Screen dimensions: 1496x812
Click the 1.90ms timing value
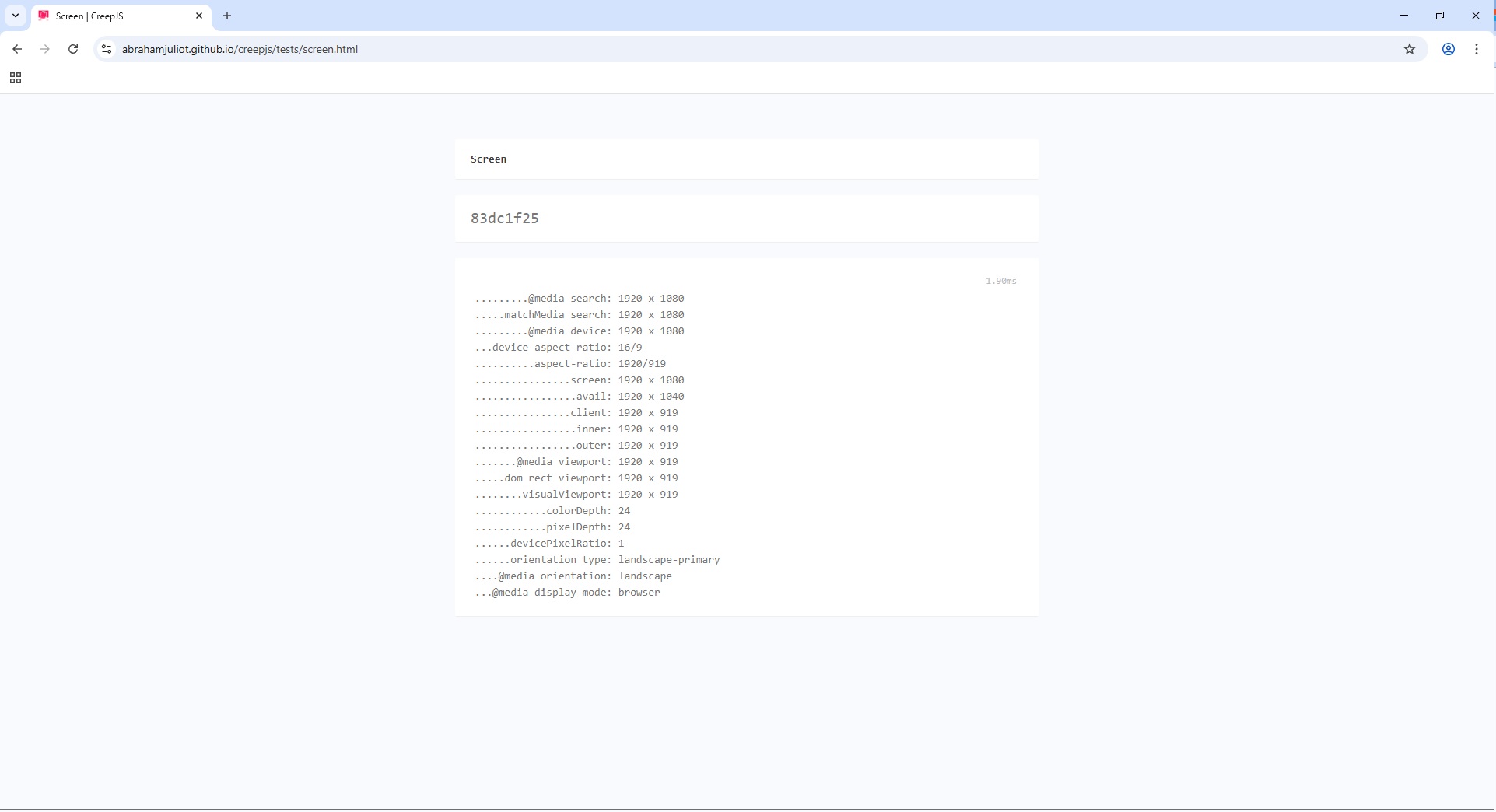1001,281
